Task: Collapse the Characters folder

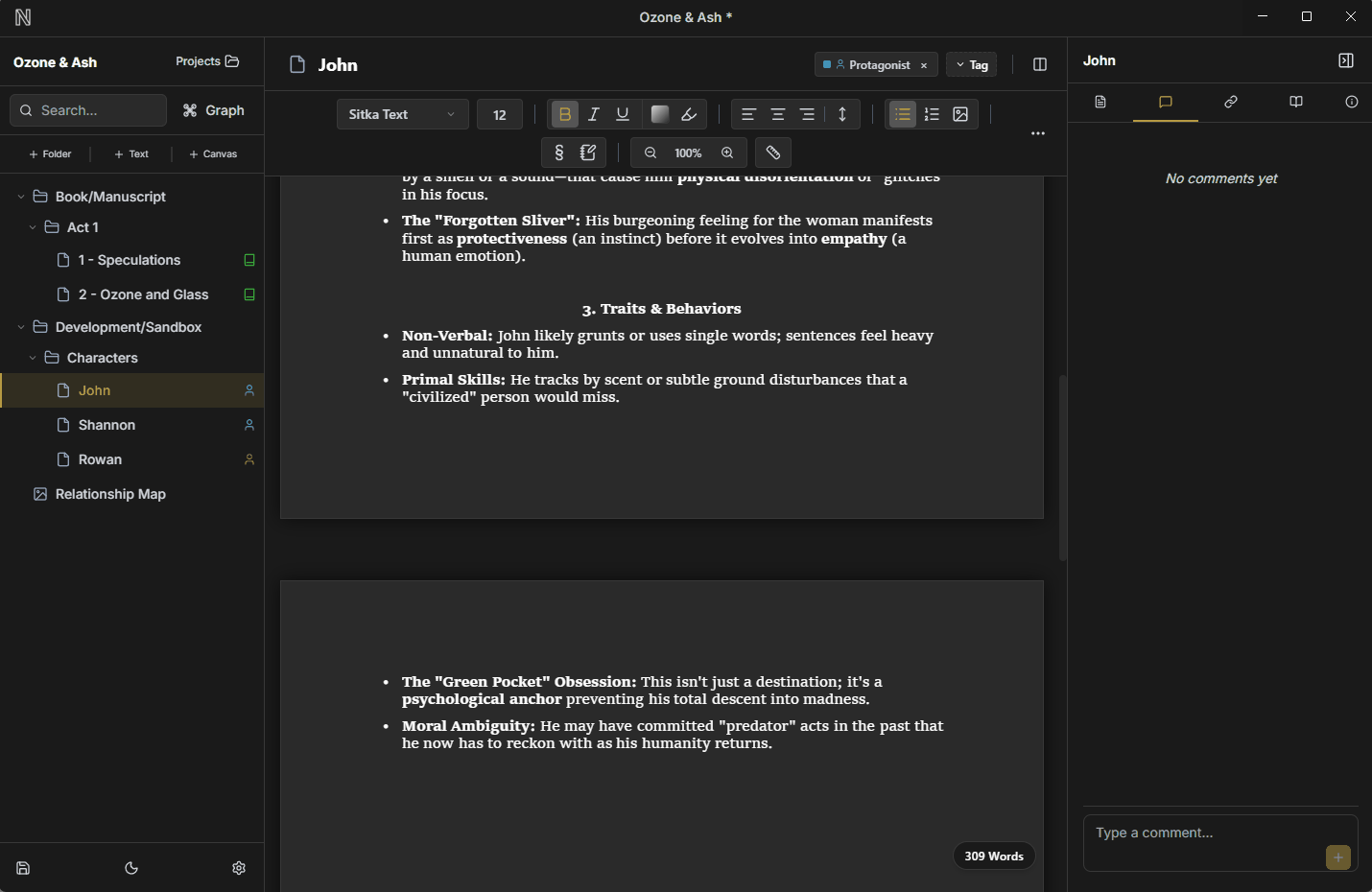Action: [x=32, y=357]
